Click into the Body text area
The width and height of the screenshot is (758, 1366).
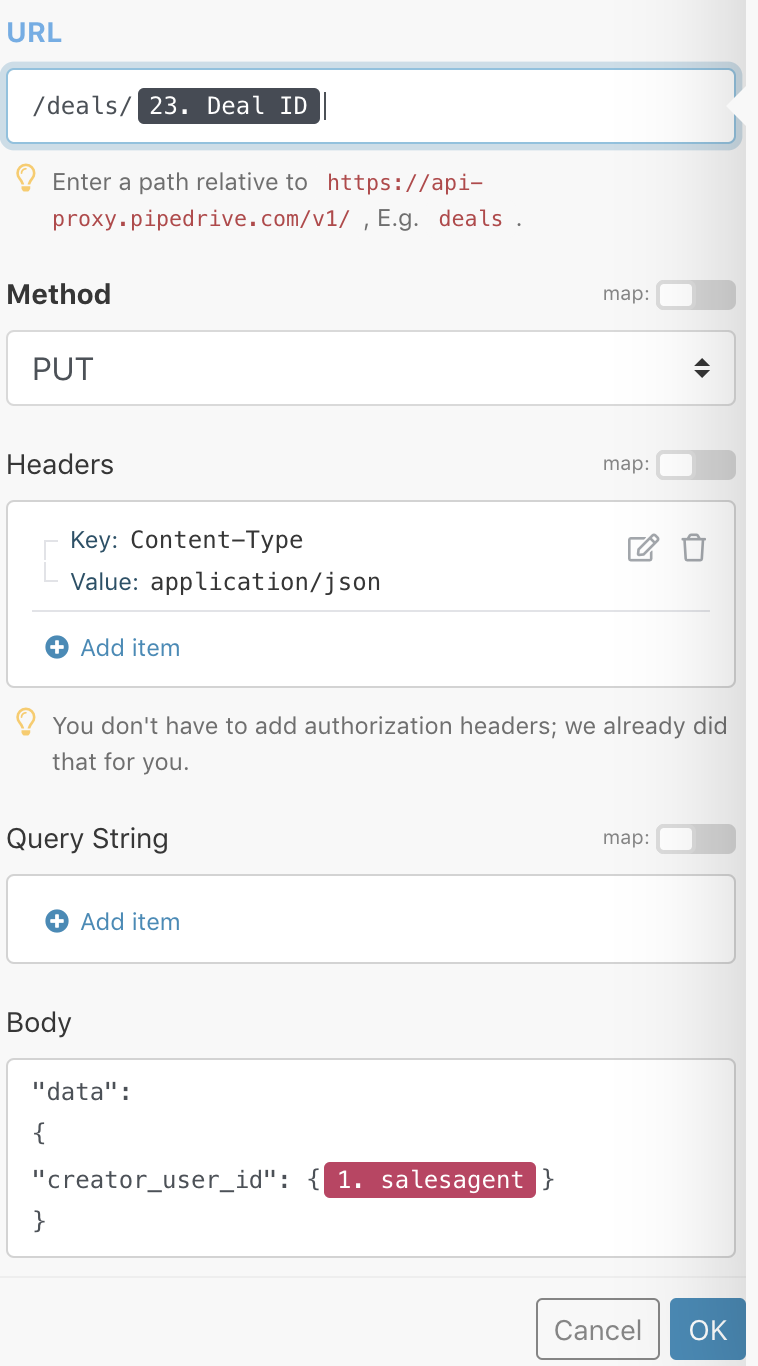click(x=371, y=1158)
